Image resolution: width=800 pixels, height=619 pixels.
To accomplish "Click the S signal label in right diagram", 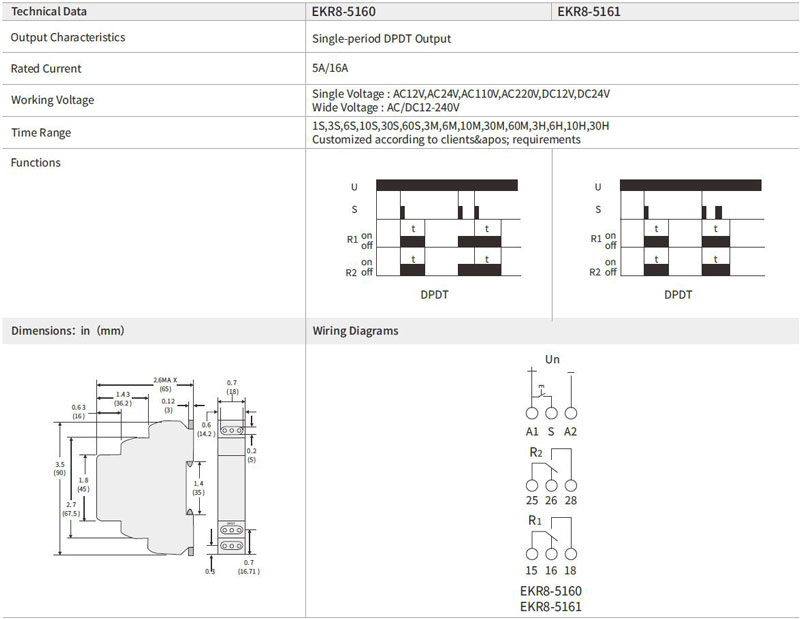I will click(598, 210).
